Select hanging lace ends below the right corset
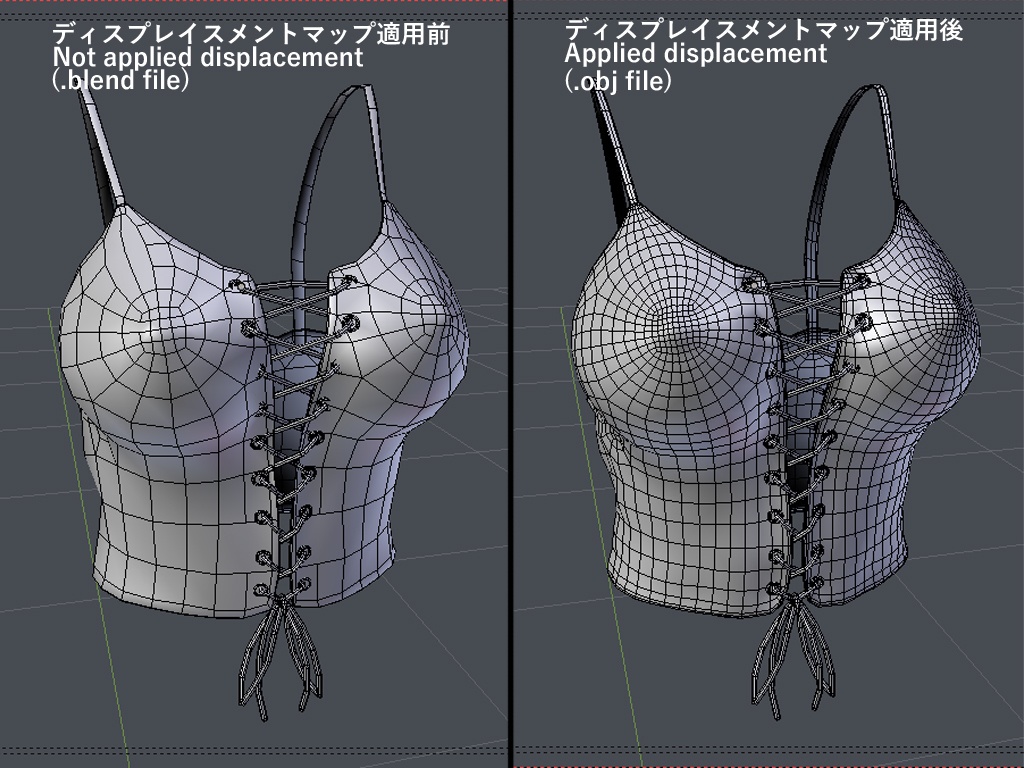Screen dimensions: 1024x768 pyautogui.click(x=793, y=660)
